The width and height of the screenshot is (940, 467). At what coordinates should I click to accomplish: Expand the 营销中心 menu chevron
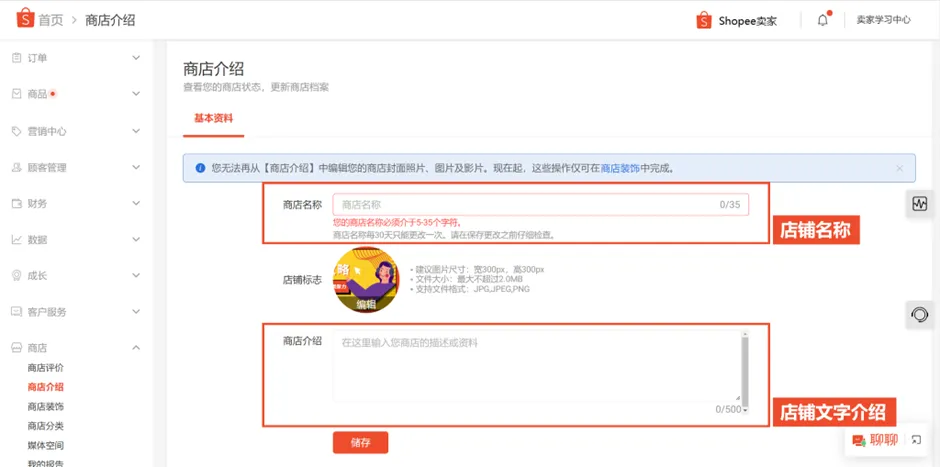136,131
